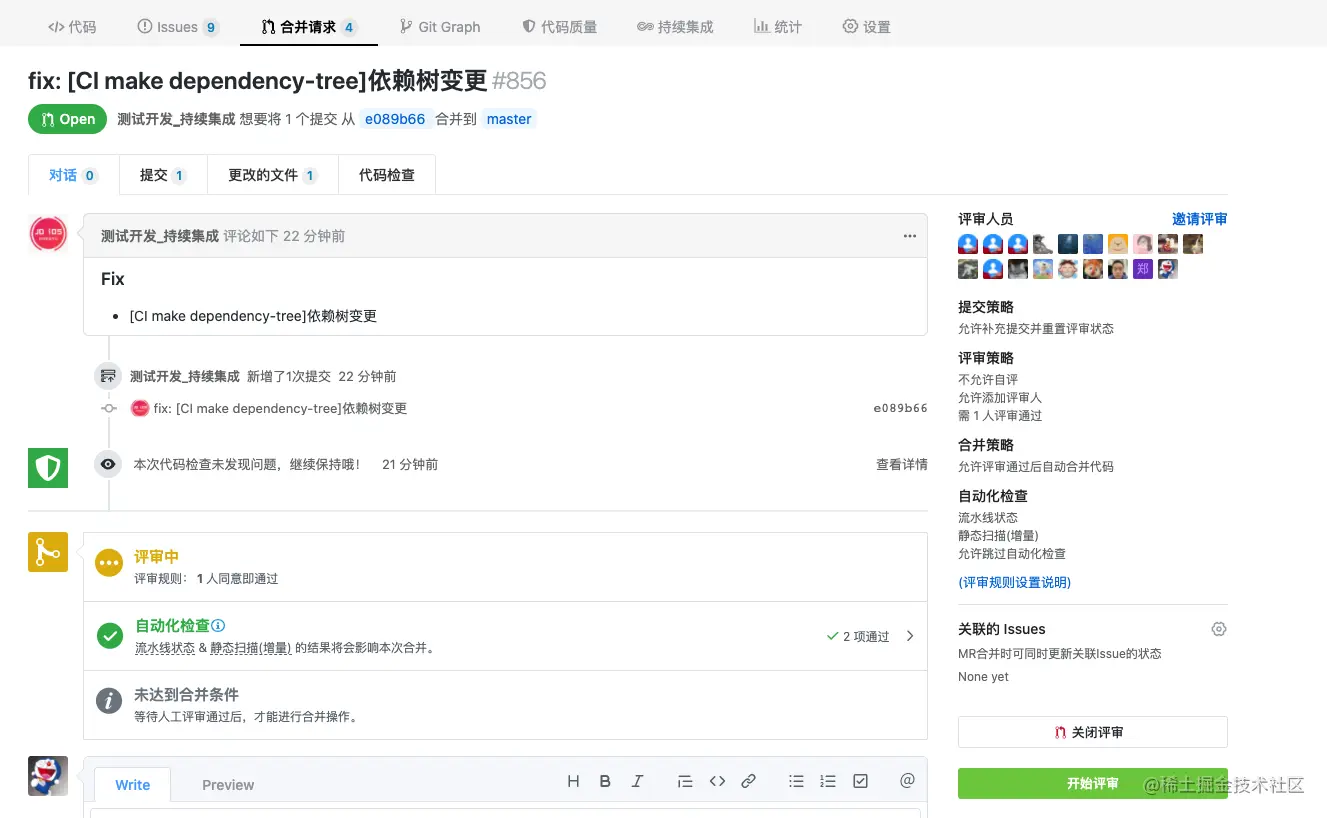Click the 评审中 pending status icon
Image resolution: width=1327 pixels, height=818 pixels.
pos(109,563)
